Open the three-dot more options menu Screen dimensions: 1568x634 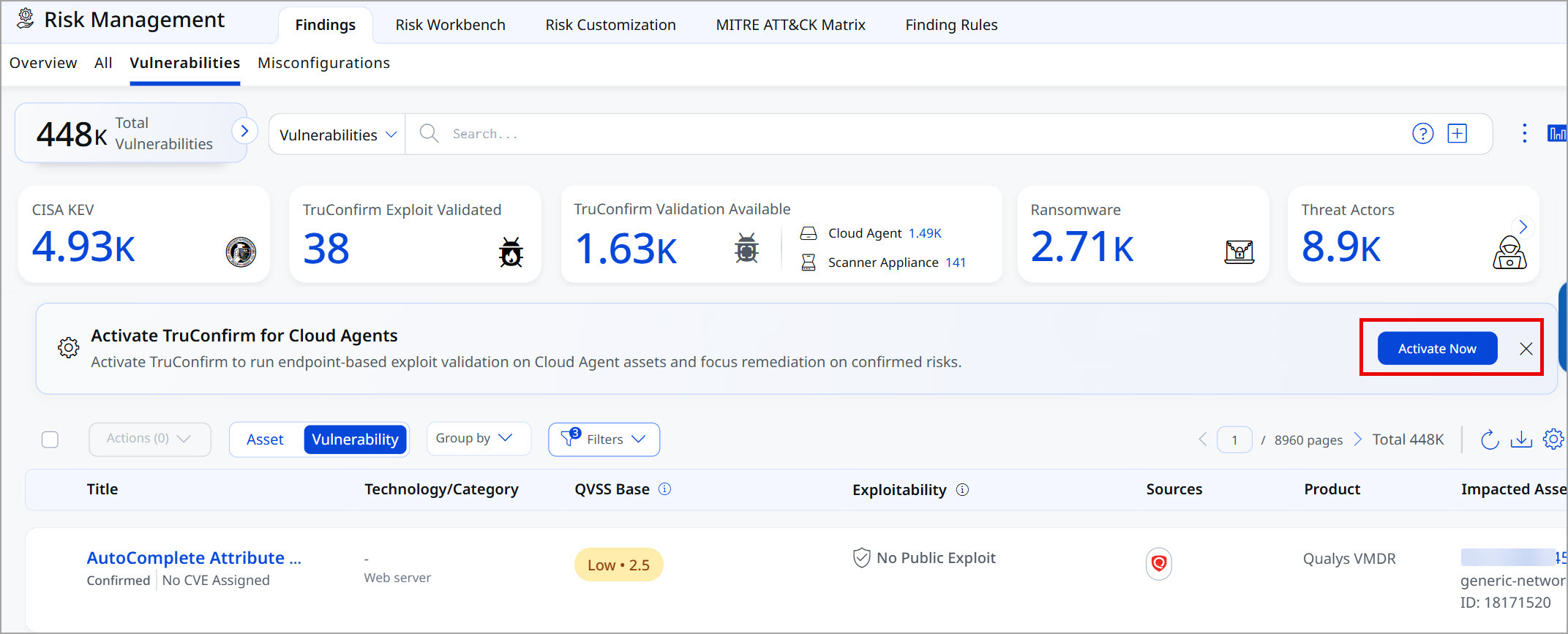tap(1524, 133)
